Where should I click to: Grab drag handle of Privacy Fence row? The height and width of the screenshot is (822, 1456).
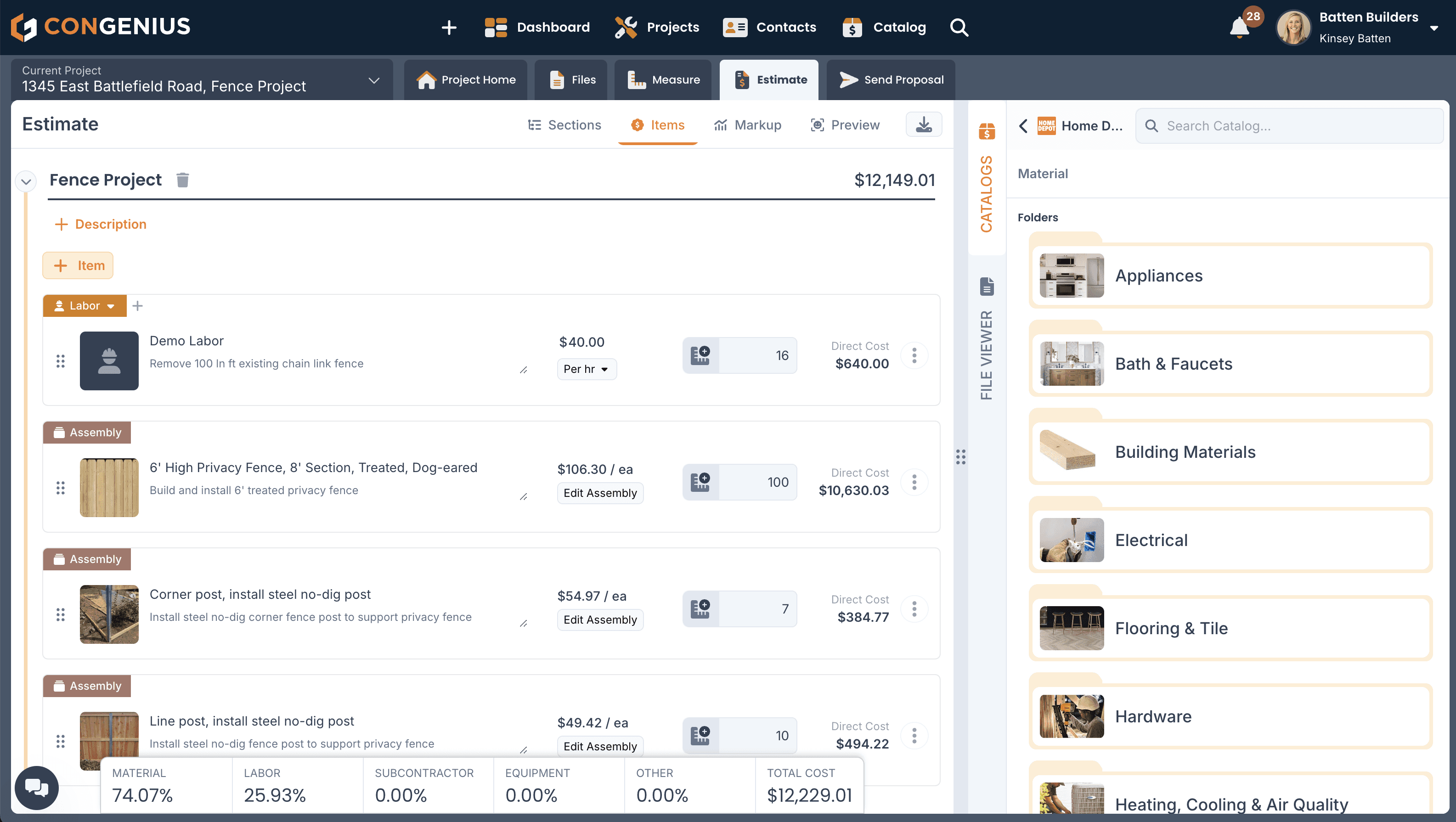pyautogui.click(x=61, y=488)
